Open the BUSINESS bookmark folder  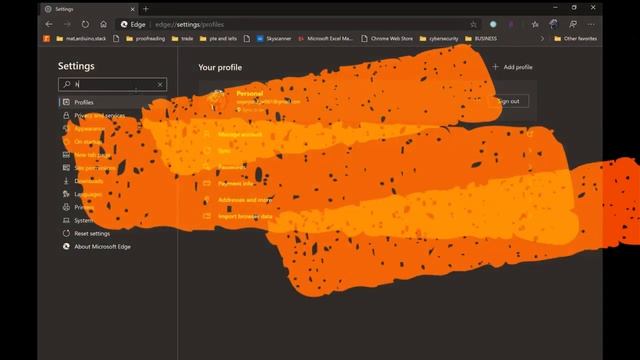pyautogui.click(x=481, y=38)
